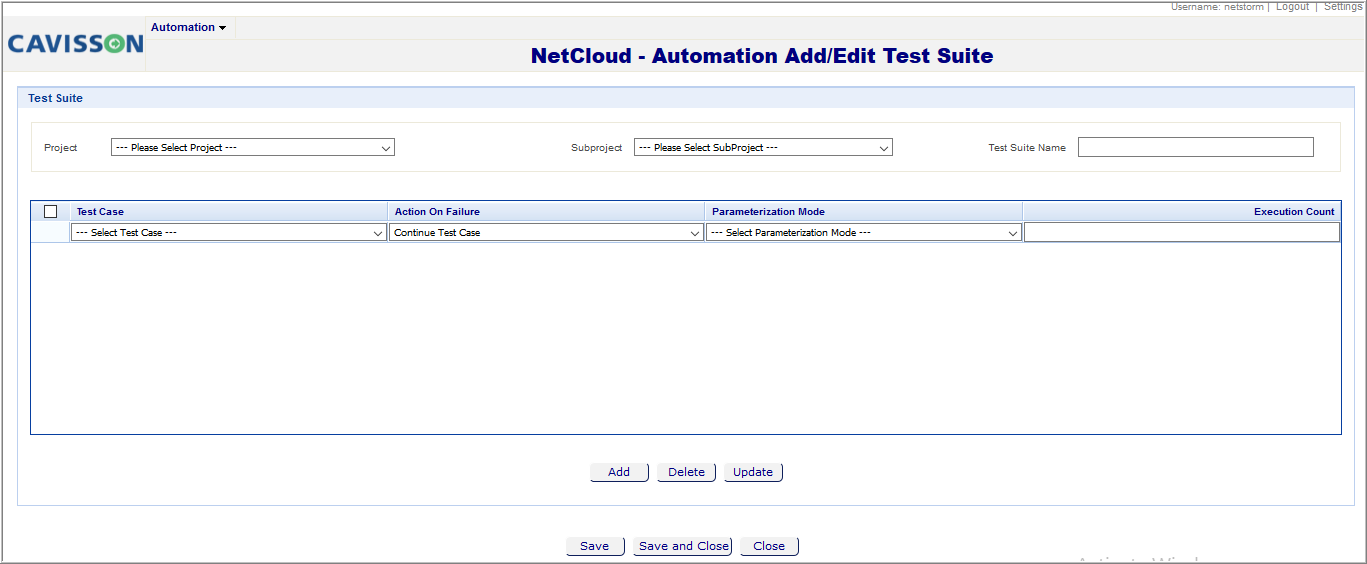Expand the Subproject dropdown
Image resolution: width=1367 pixels, height=564 pixels.
click(763, 147)
